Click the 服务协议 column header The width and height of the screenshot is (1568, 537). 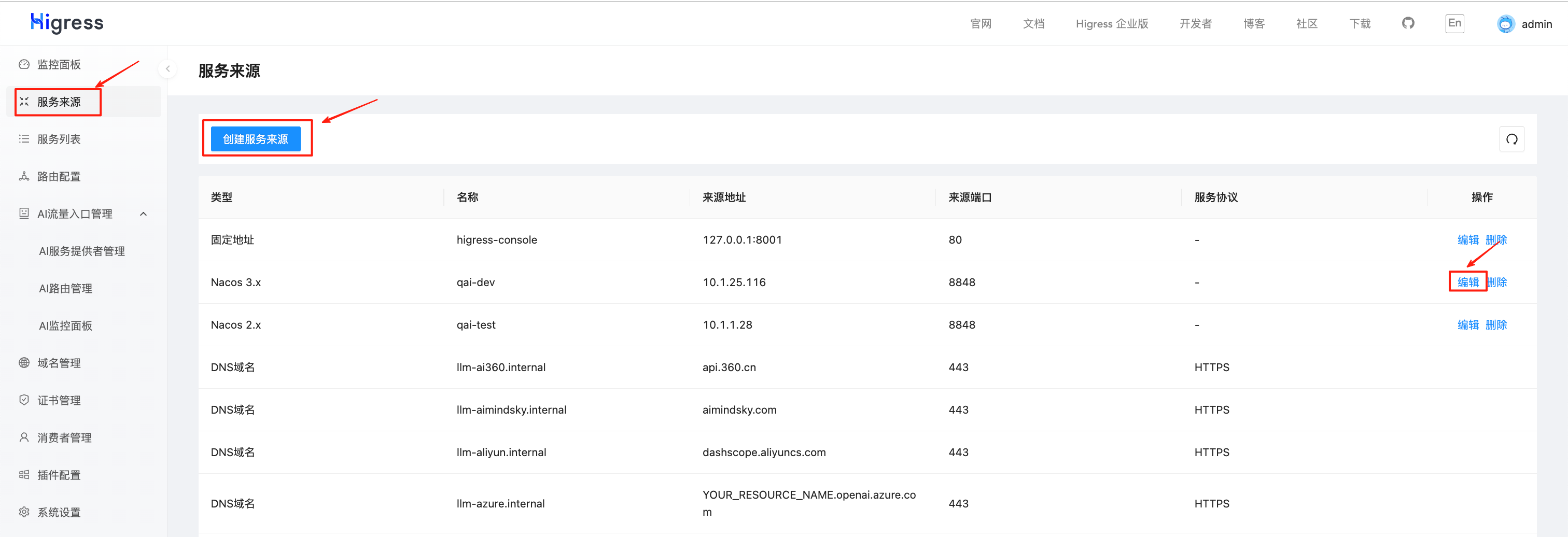coord(1215,197)
